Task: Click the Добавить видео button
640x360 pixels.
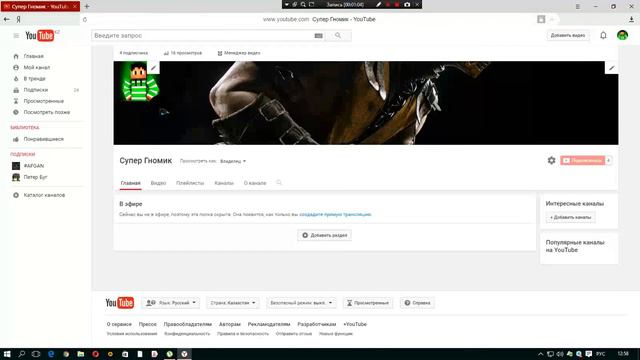Action: [x=568, y=36]
